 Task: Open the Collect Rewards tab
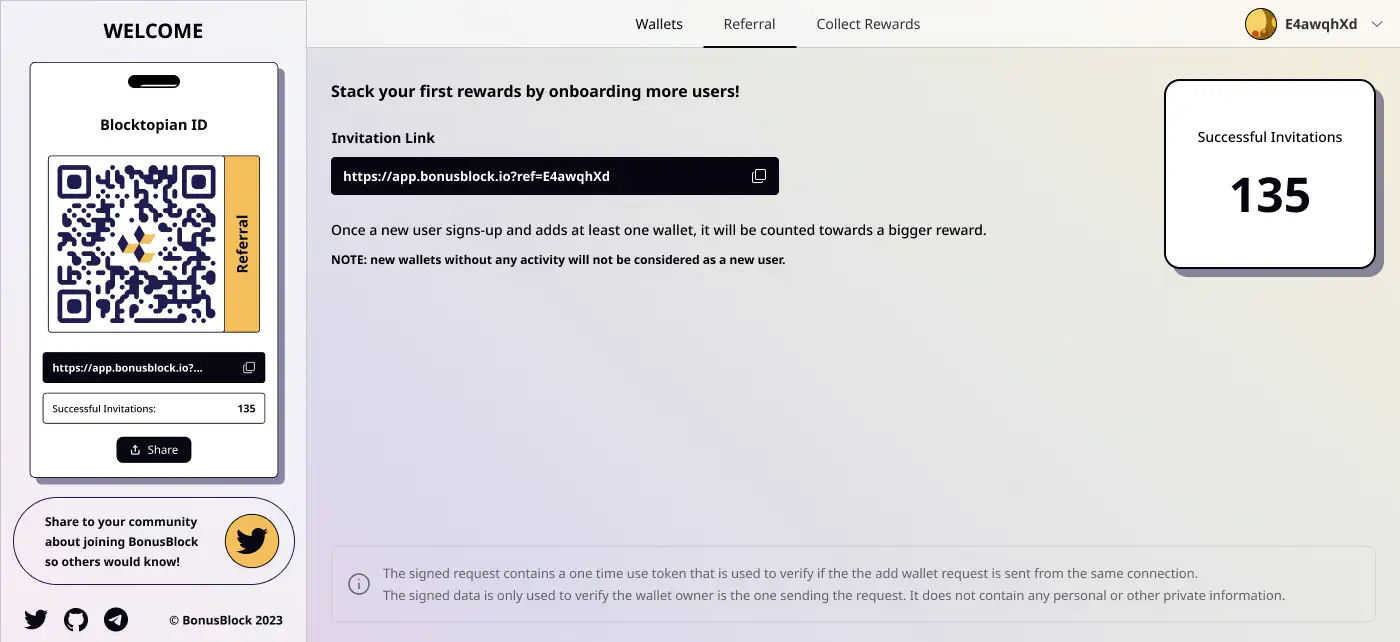(x=868, y=24)
